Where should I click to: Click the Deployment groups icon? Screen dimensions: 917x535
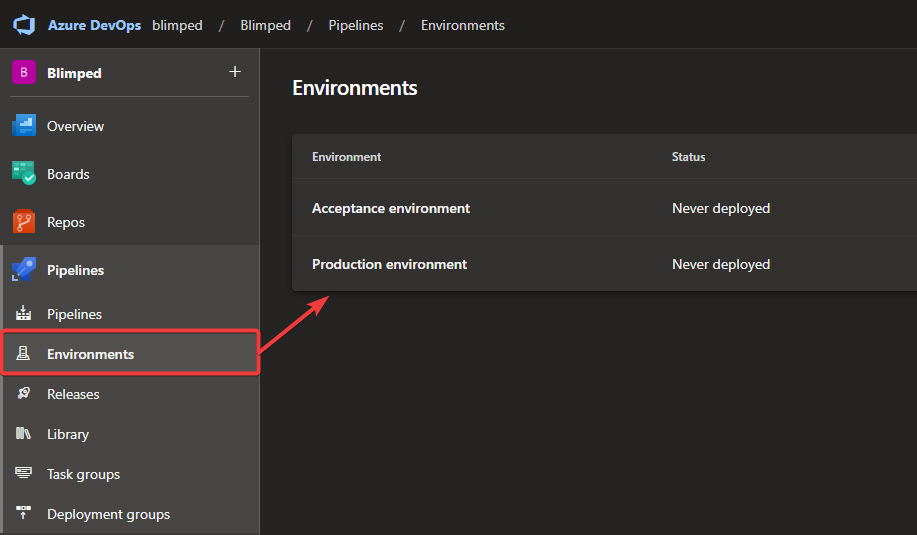click(23, 513)
